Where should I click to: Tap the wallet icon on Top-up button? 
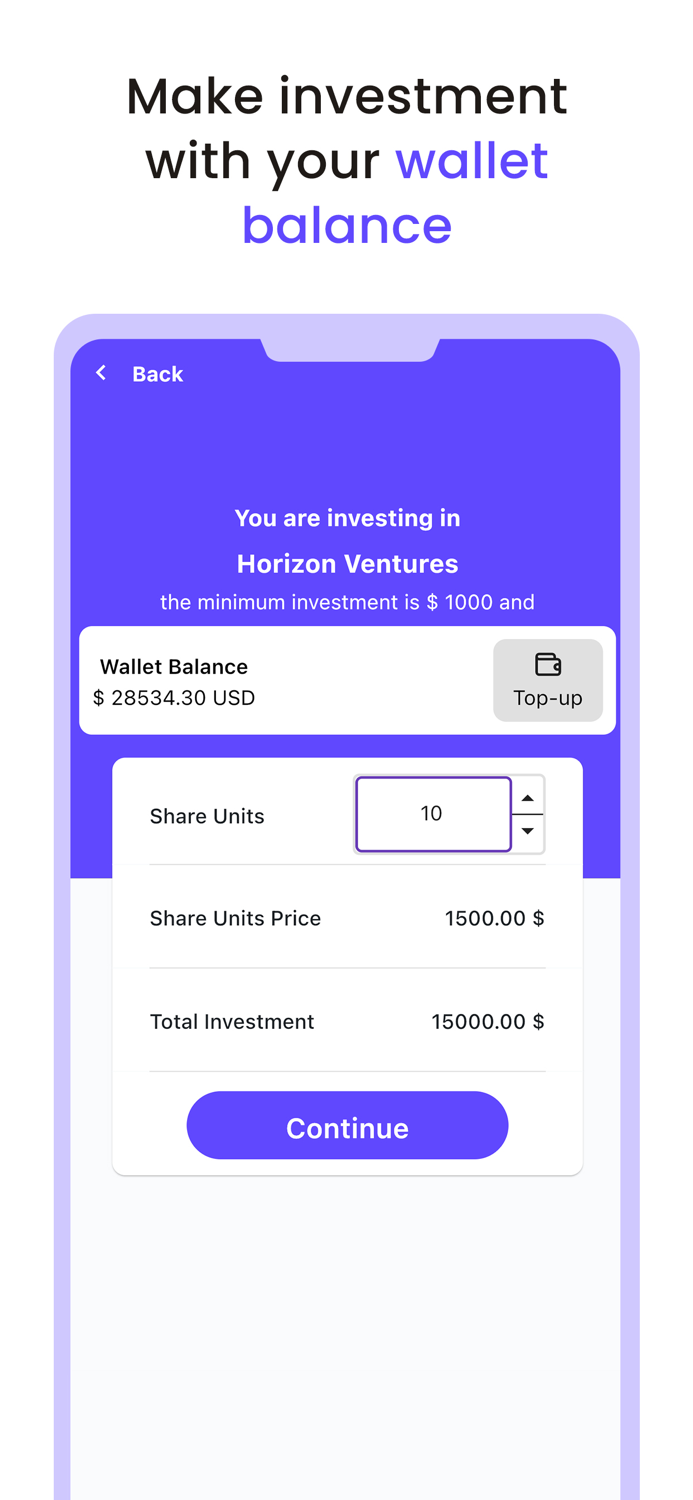pos(548,662)
